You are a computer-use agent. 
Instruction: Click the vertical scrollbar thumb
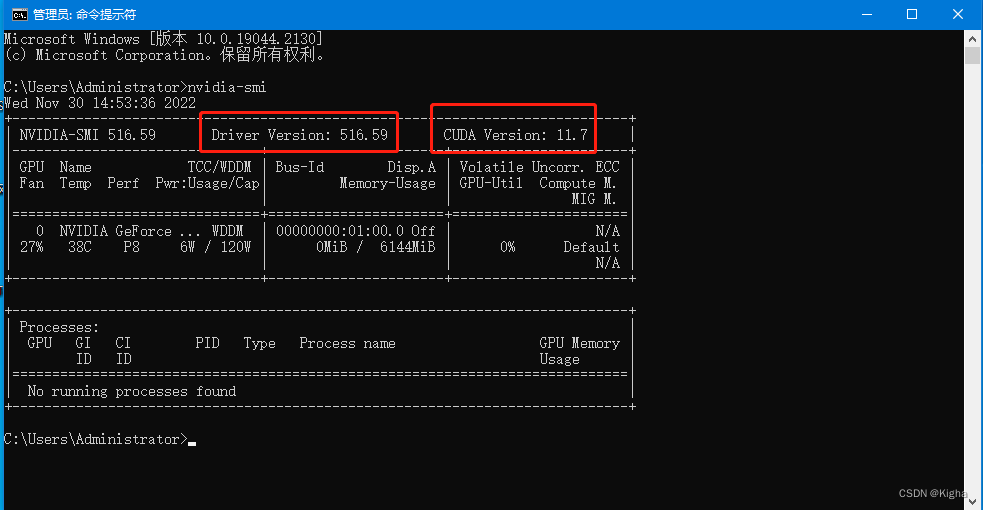coord(972,56)
